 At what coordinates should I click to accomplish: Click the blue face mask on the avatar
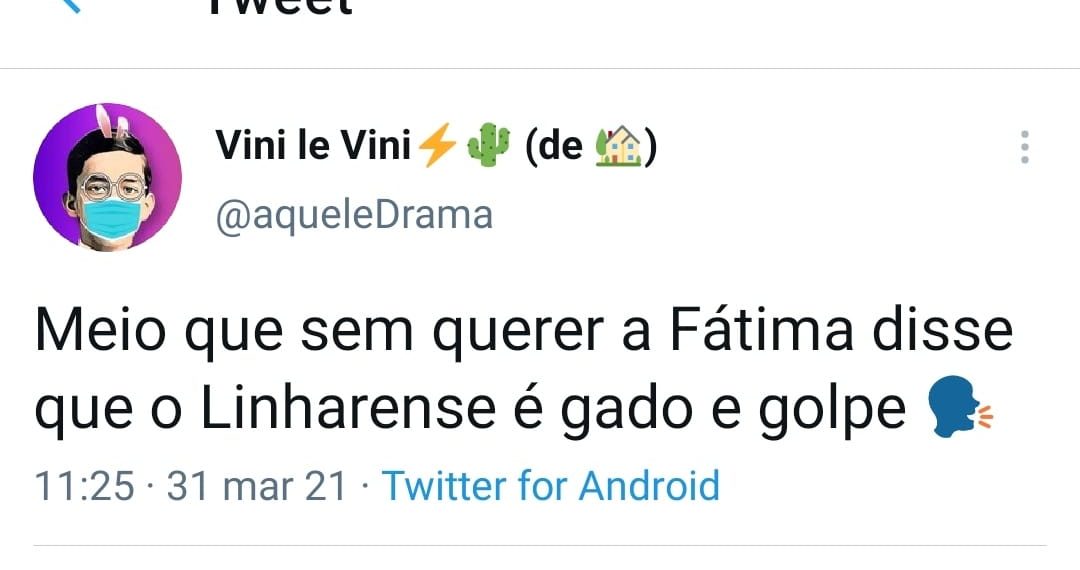pos(112,219)
